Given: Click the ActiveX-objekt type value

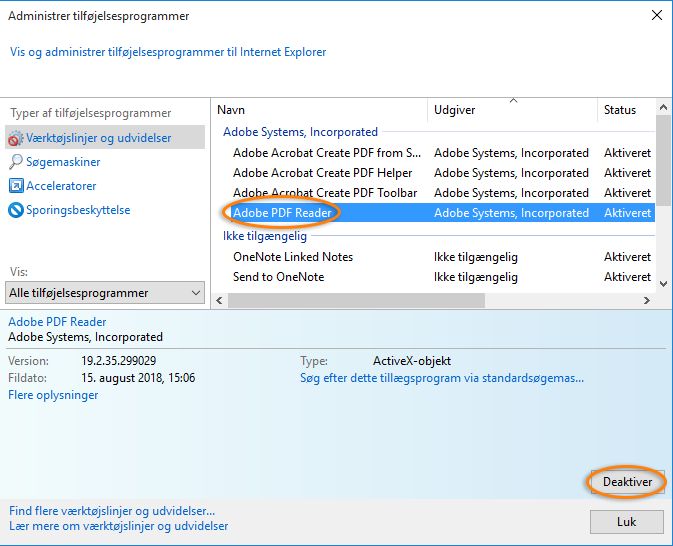Looking at the screenshot, I should tap(412, 361).
